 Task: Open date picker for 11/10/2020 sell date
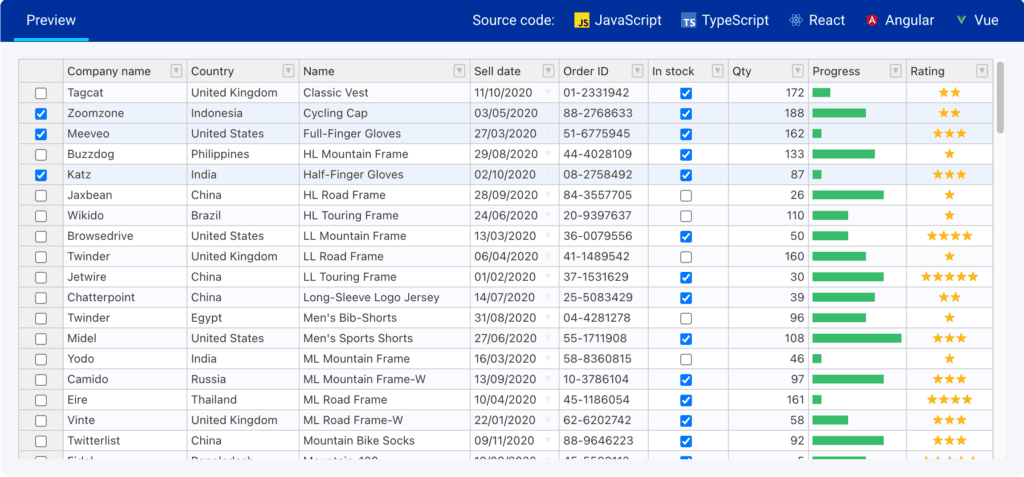point(548,93)
